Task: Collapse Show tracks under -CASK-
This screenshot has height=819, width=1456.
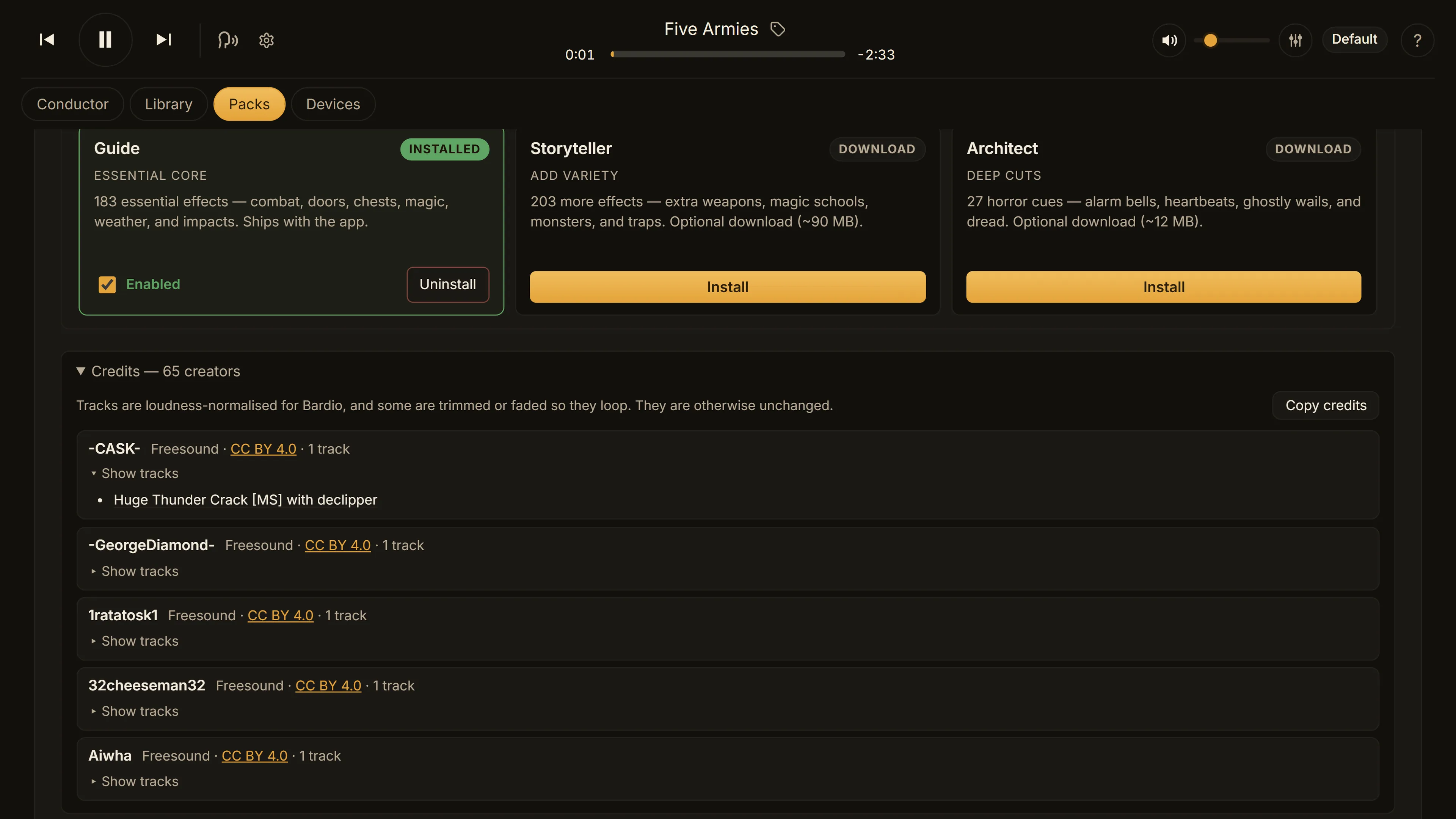Action: 135,474
